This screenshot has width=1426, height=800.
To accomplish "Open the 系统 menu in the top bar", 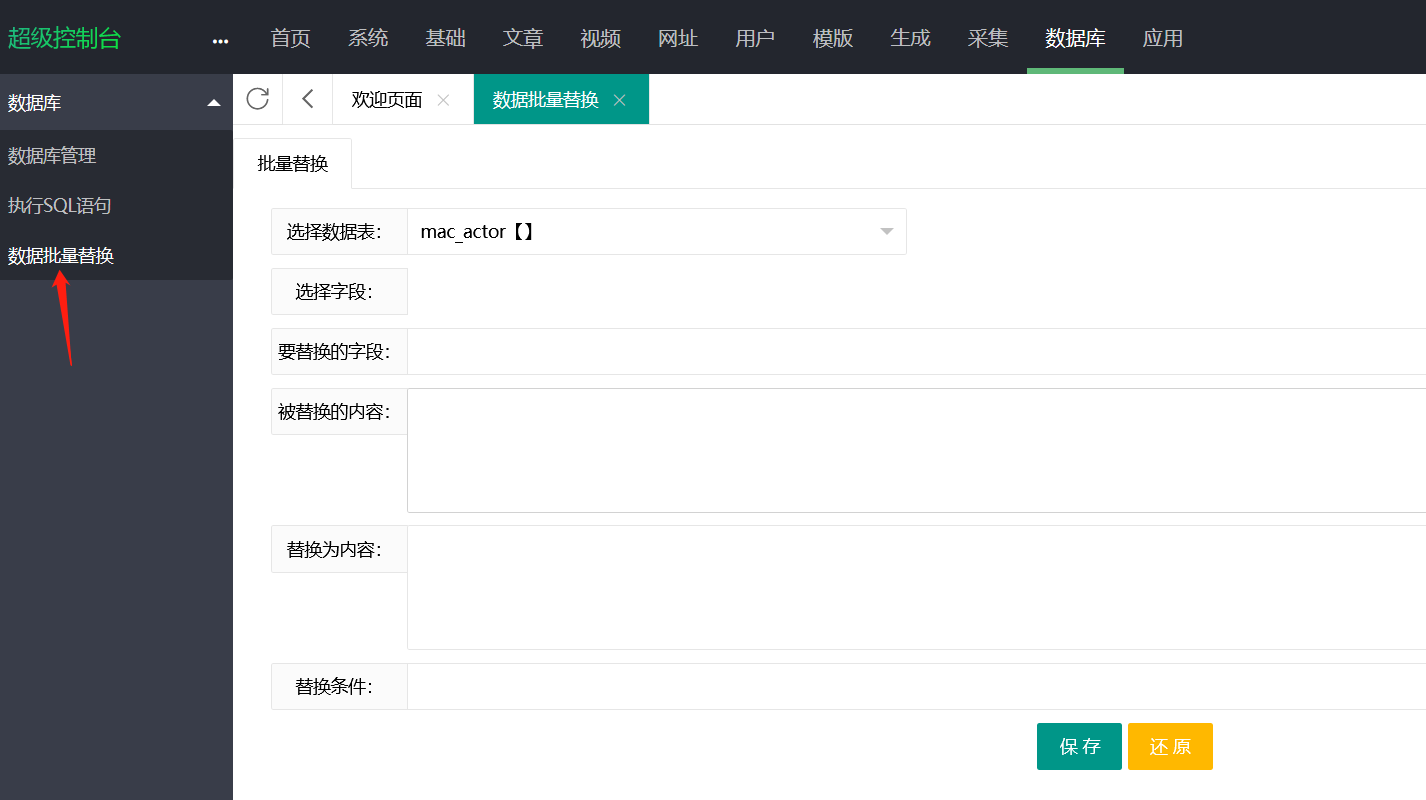I will coord(368,38).
